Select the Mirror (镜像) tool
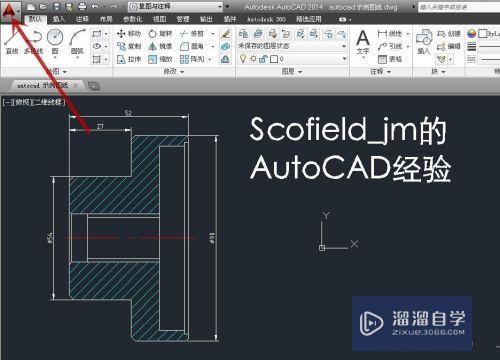Image resolution: width=500 pixels, height=360 pixels. pos(160,46)
